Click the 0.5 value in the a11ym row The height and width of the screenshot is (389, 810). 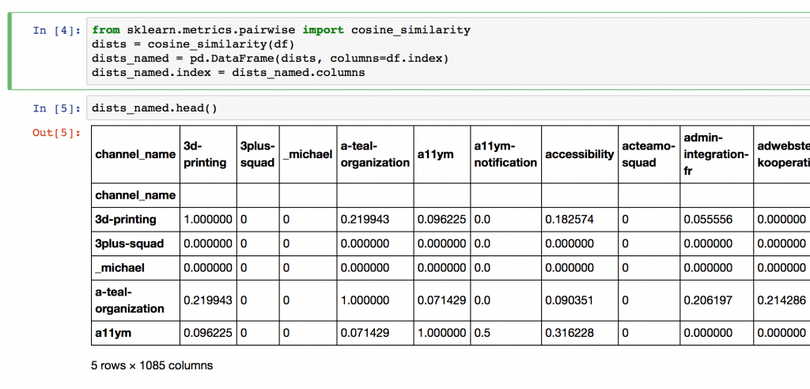[x=482, y=333]
